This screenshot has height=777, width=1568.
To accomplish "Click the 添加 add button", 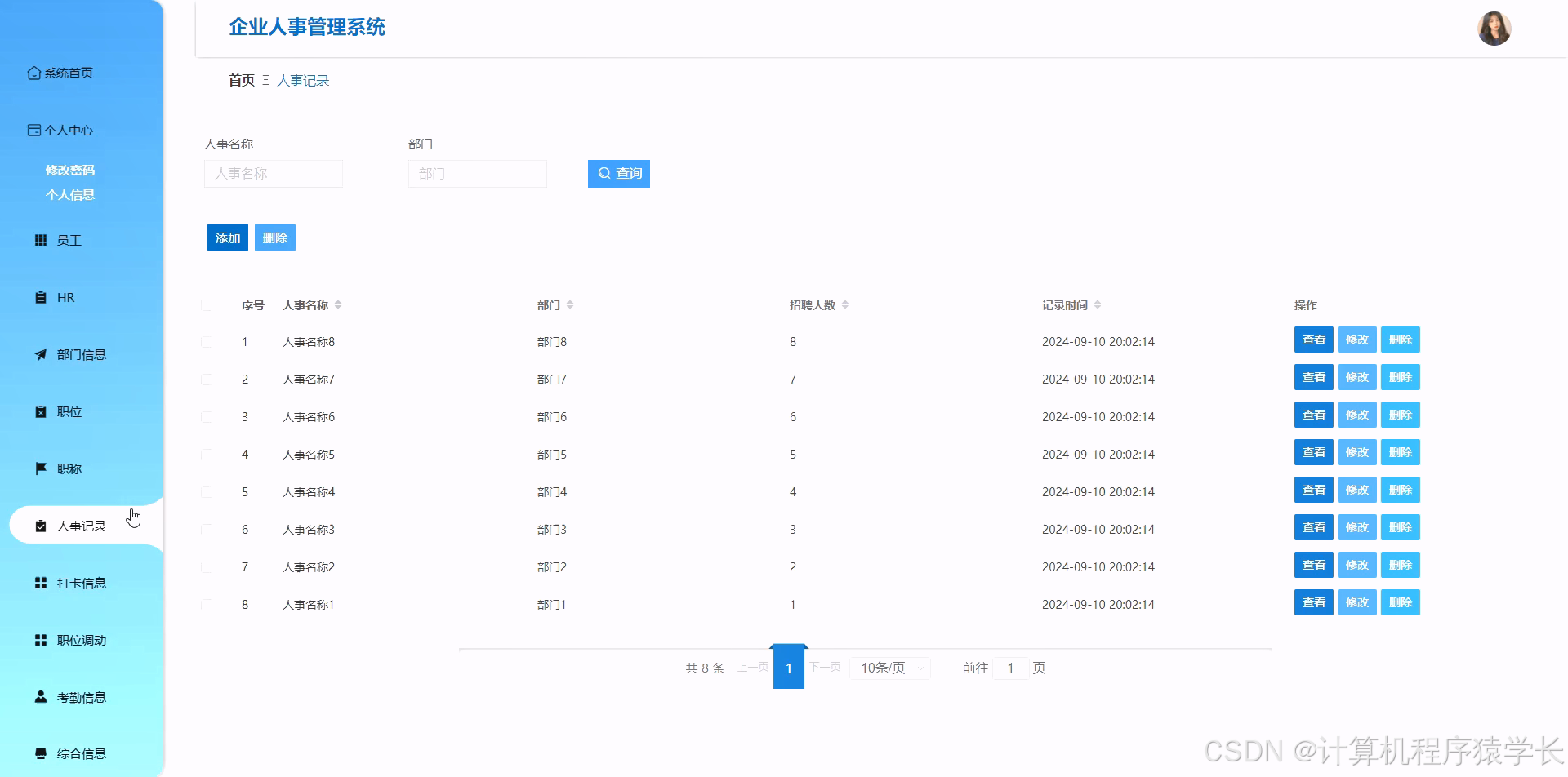I will [x=227, y=238].
